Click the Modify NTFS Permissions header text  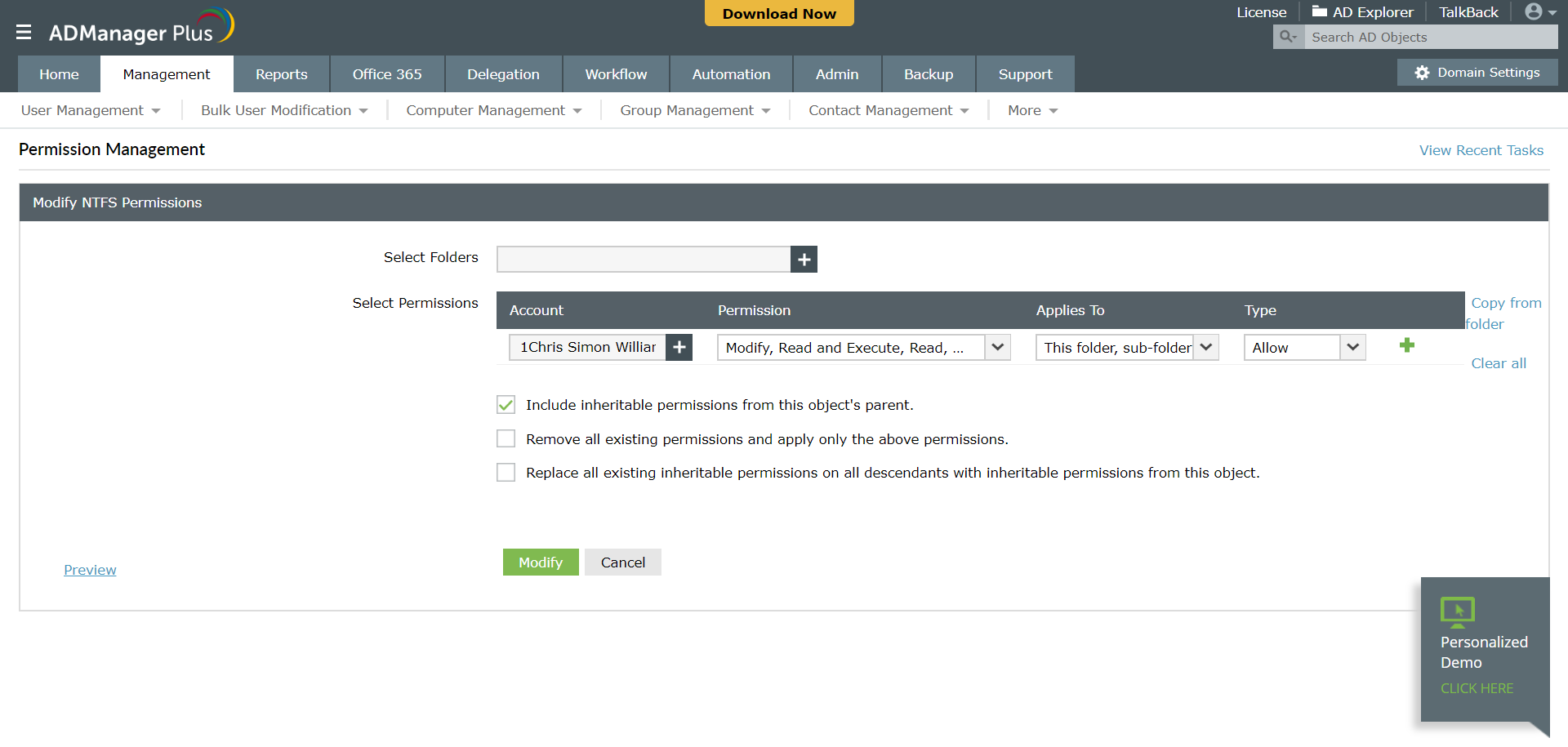118,202
